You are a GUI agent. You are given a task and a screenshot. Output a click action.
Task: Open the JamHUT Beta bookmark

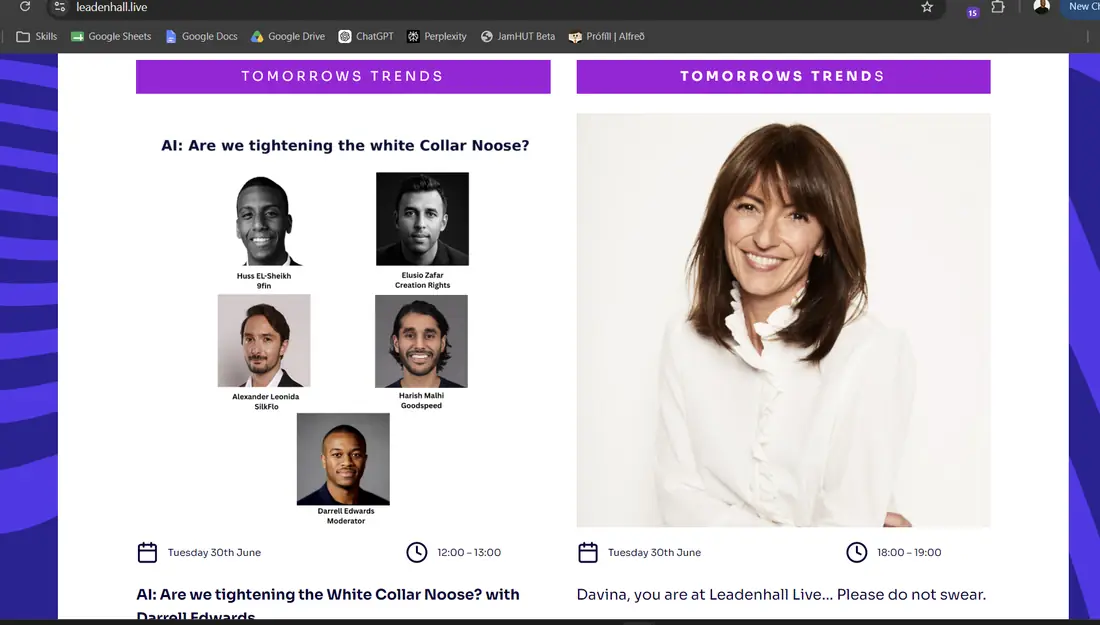(x=518, y=36)
